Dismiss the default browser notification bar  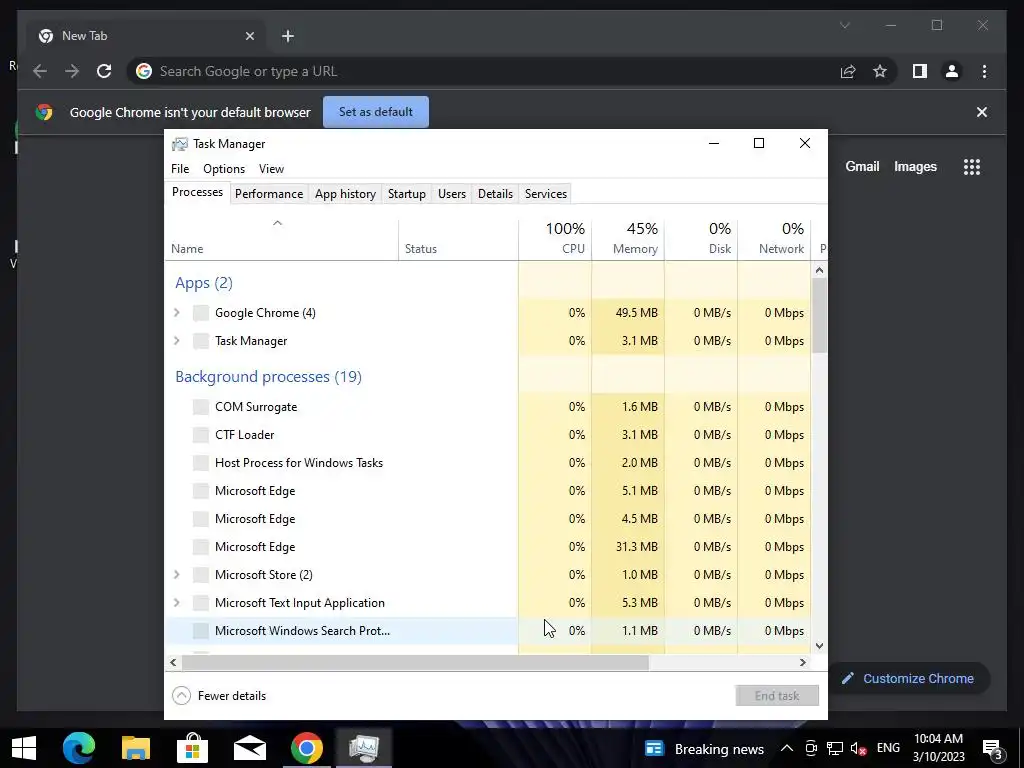click(982, 112)
